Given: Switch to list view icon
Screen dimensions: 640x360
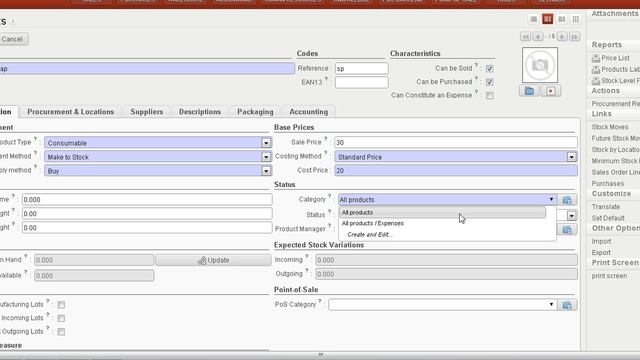Looking at the screenshot, I should [533, 19].
